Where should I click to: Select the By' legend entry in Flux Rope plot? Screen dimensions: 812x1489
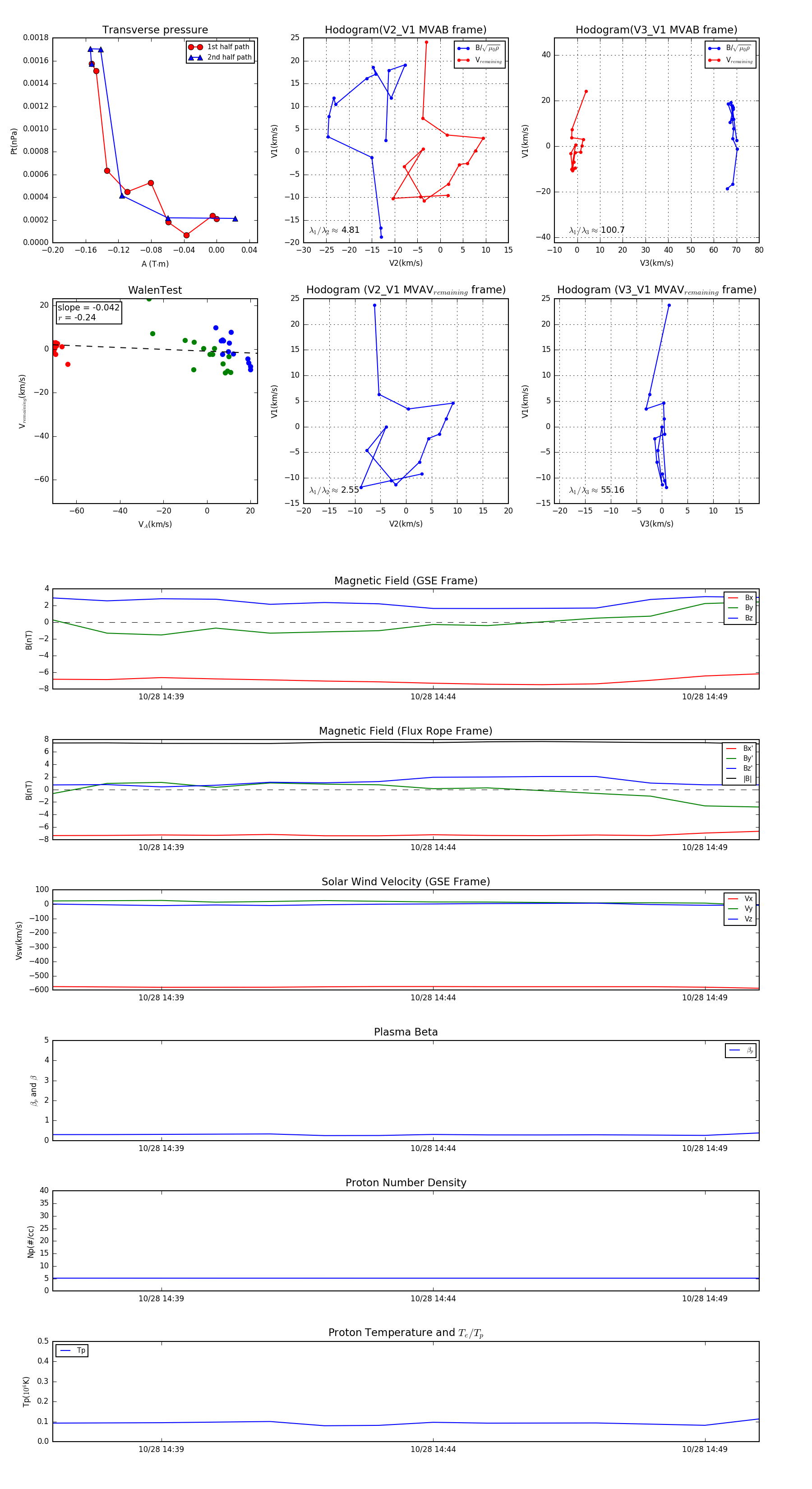pos(740,758)
